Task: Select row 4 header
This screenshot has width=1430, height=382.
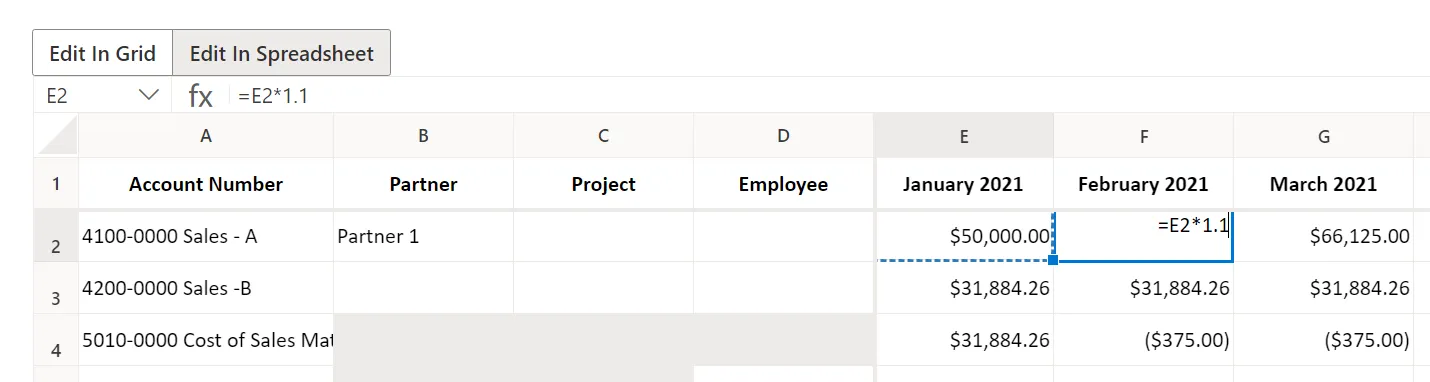Action: click(x=56, y=340)
